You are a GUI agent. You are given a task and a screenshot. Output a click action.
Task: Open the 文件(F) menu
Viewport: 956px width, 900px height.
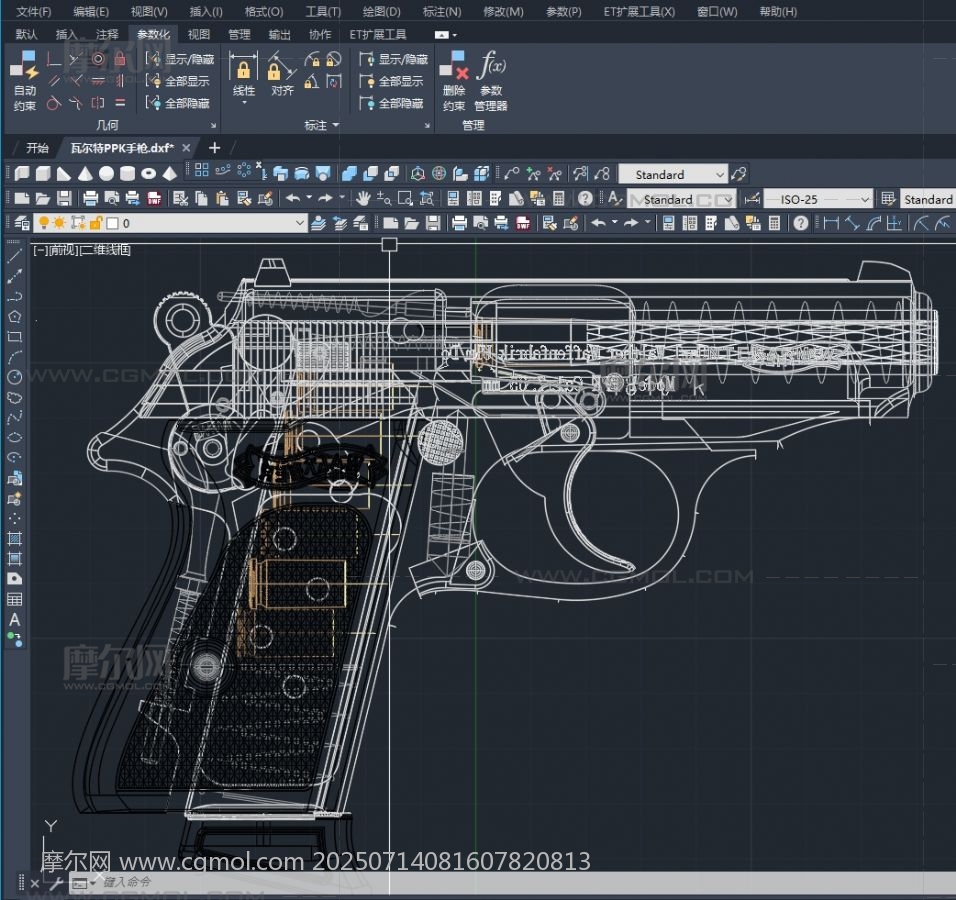(34, 12)
